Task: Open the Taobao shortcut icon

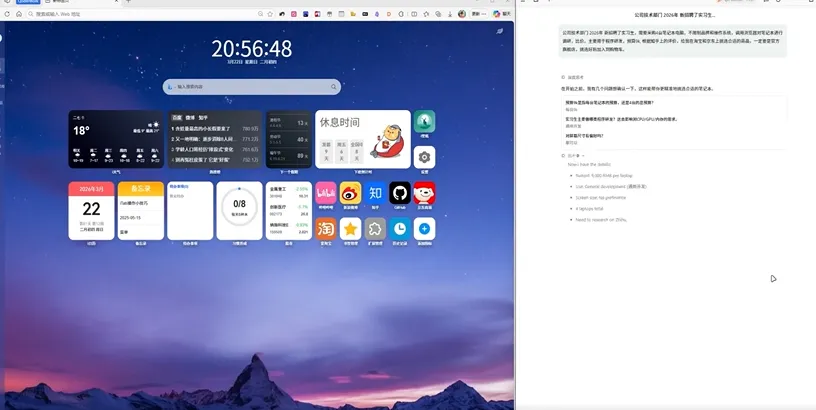Action: tap(326, 228)
